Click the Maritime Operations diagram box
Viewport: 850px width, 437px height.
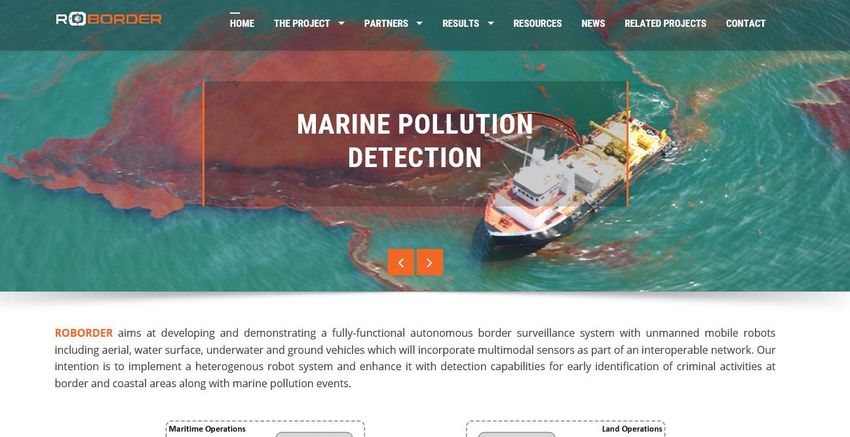265,429
